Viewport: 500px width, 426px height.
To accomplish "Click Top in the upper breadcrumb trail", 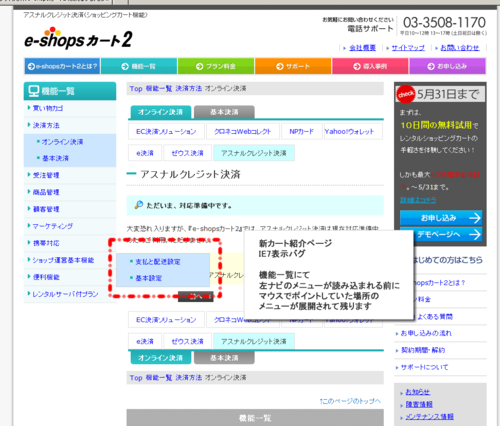I will pyautogui.click(x=136, y=89).
